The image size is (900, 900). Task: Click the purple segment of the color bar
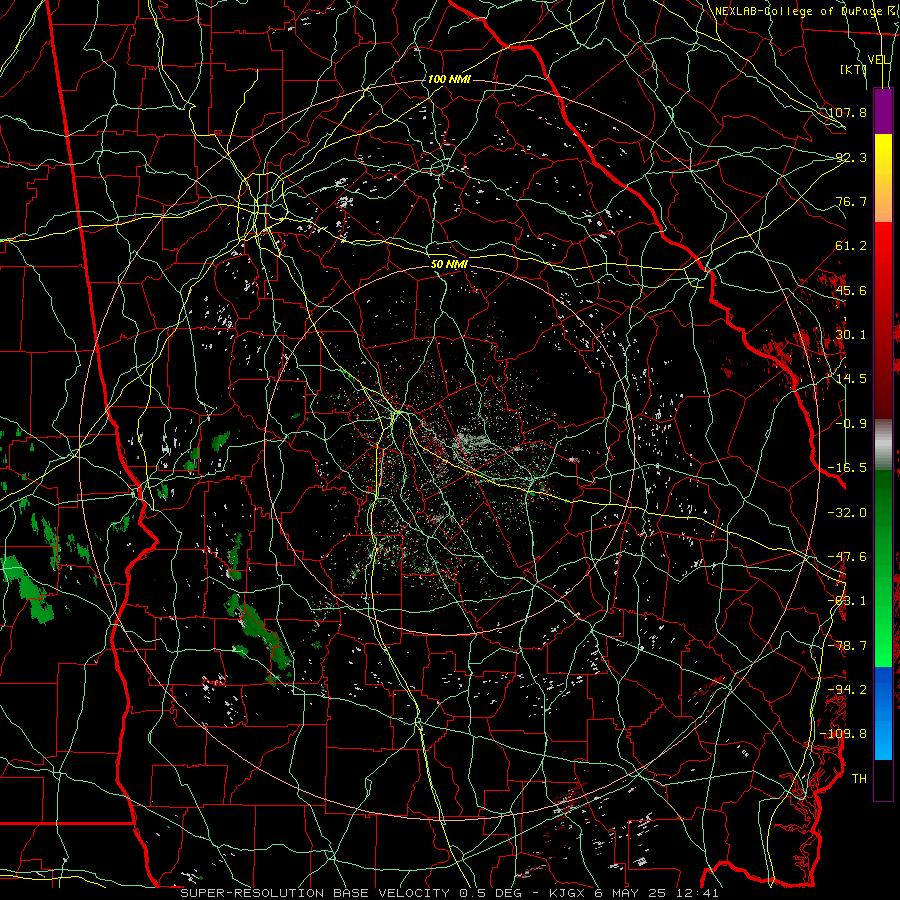[x=883, y=111]
